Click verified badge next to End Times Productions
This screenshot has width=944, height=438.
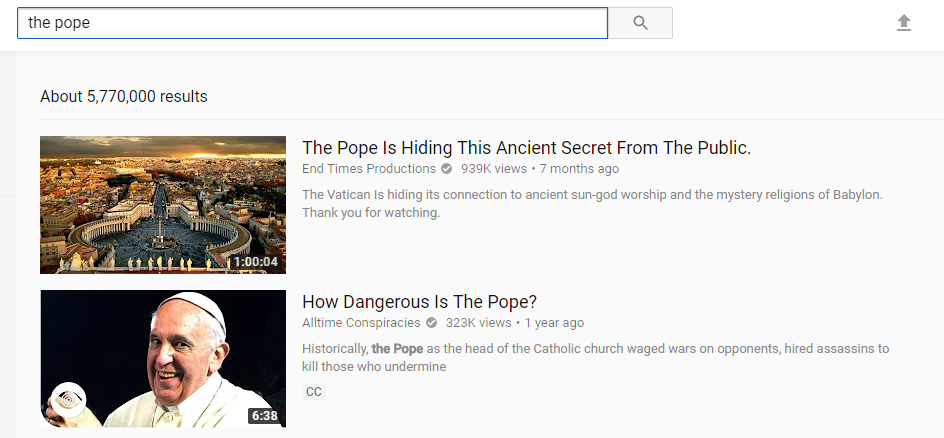[447, 169]
